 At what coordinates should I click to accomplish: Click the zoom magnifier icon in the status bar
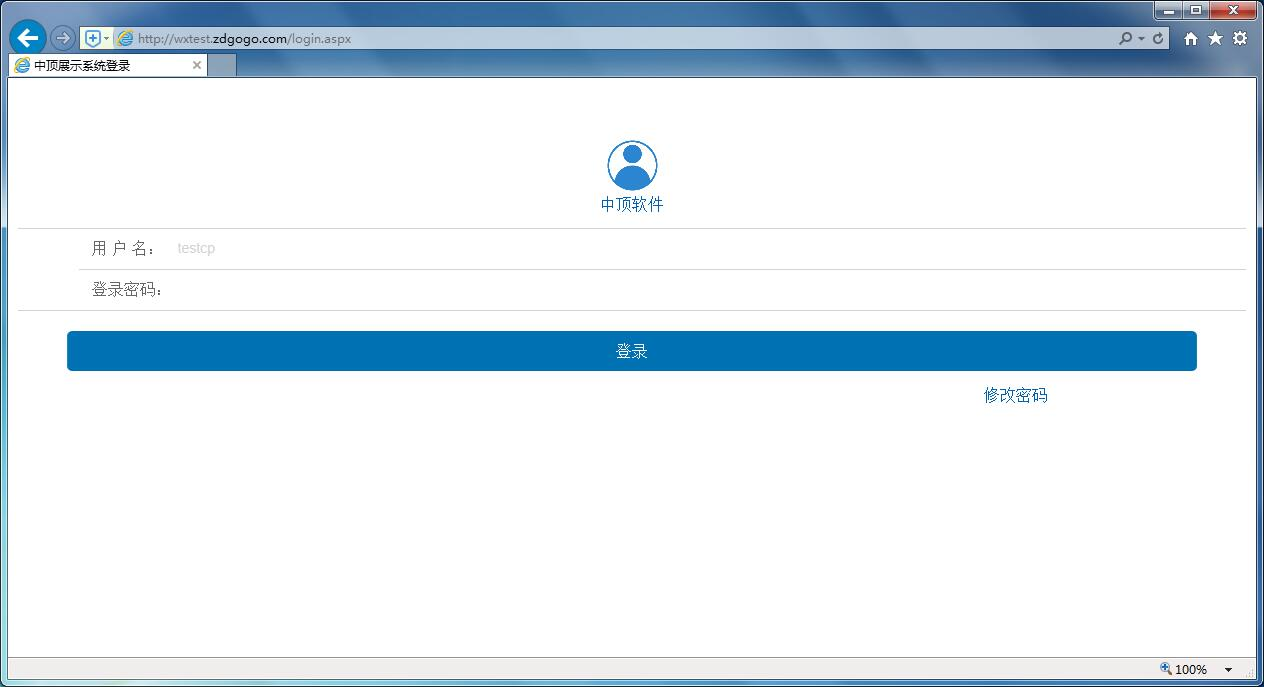[1166, 669]
